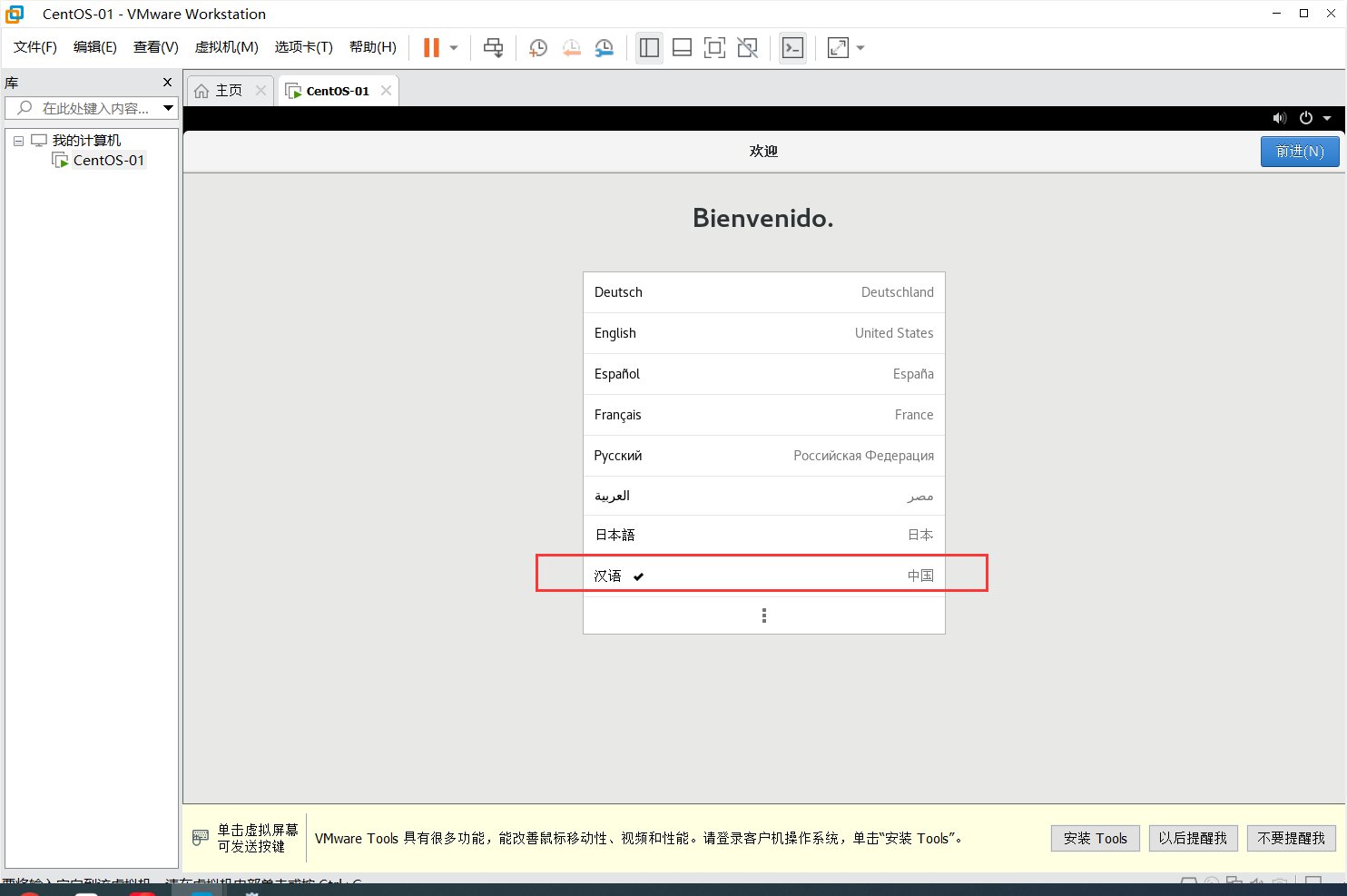Screen dimensions: 1347x896
Task: Toggle the thumbnail bar view
Action: point(682,48)
